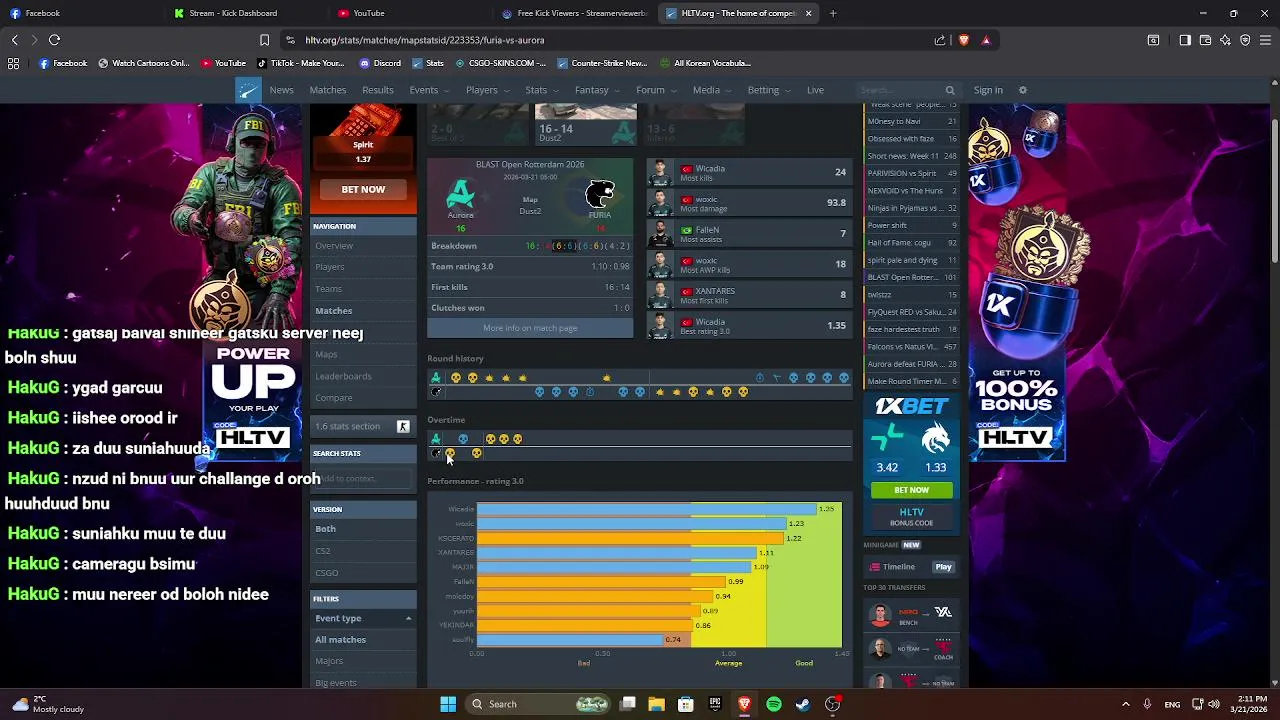Expand the Stats dropdown in the navbar

tap(543, 90)
